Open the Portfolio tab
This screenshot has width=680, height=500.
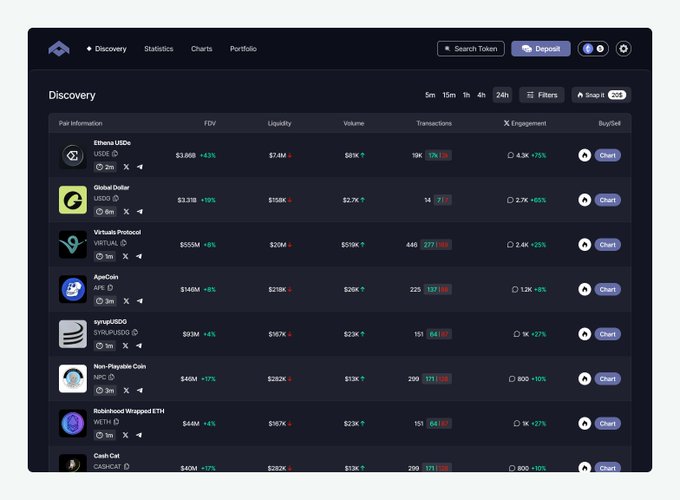click(x=243, y=49)
